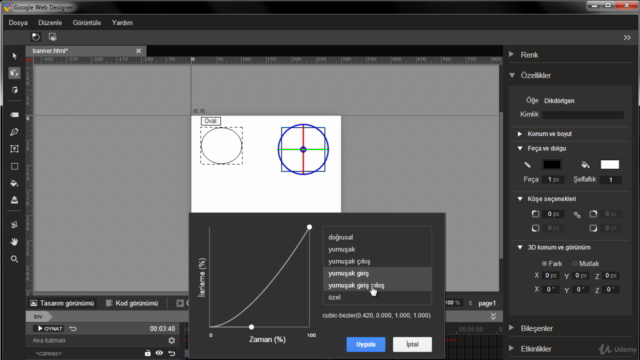Choose özel easing option

[377, 298]
